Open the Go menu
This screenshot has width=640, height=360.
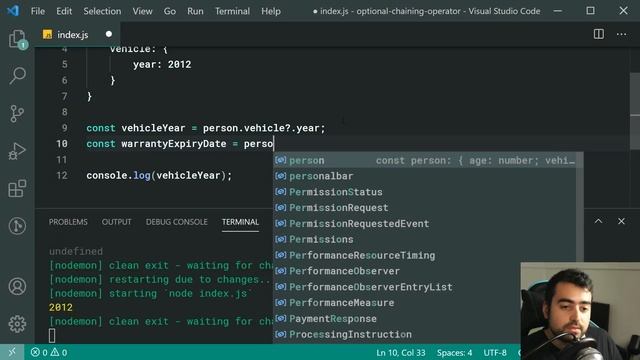tap(170, 11)
